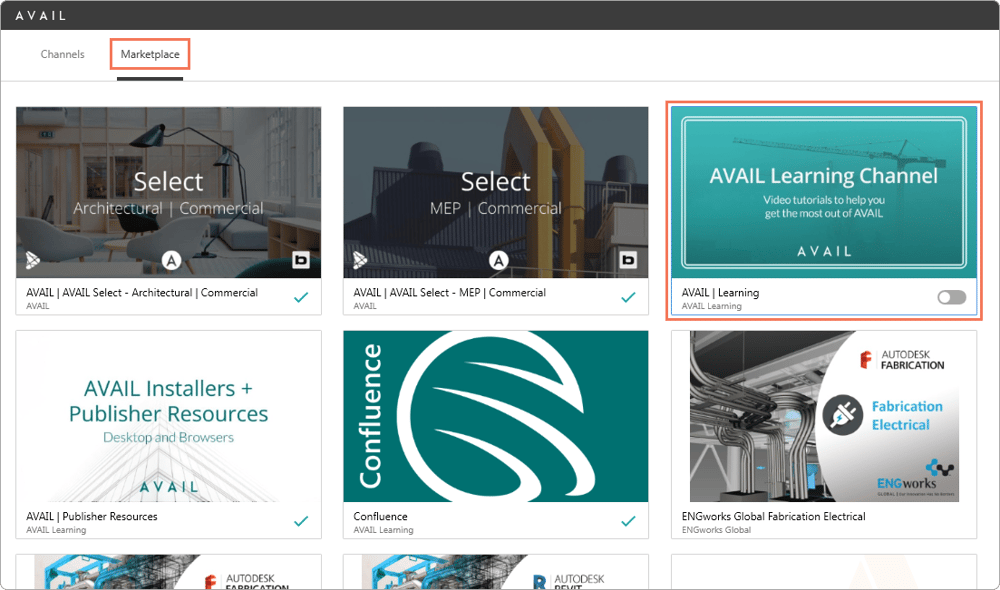This screenshot has width=1000, height=590.
Task: Click the ENGworks Global Fabrication Electrical title
Action: tap(773, 517)
